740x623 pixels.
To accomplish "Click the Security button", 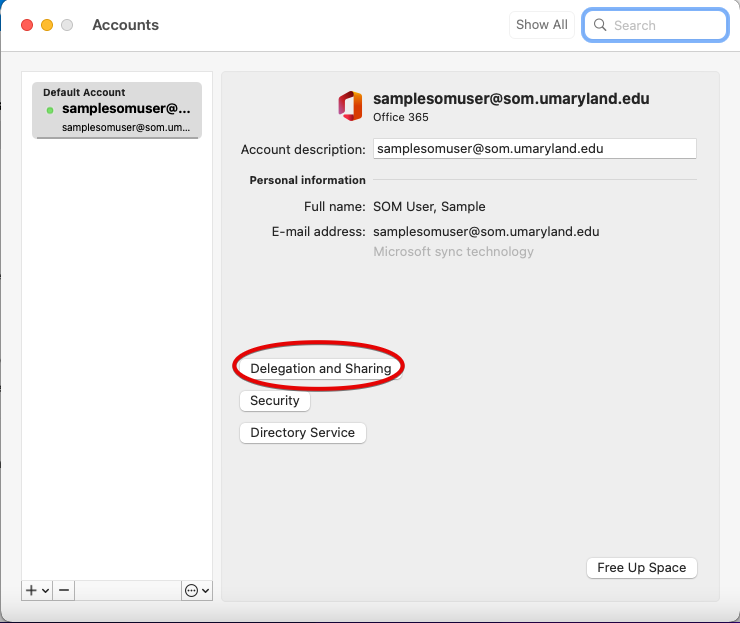I will pyautogui.click(x=274, y=401).
